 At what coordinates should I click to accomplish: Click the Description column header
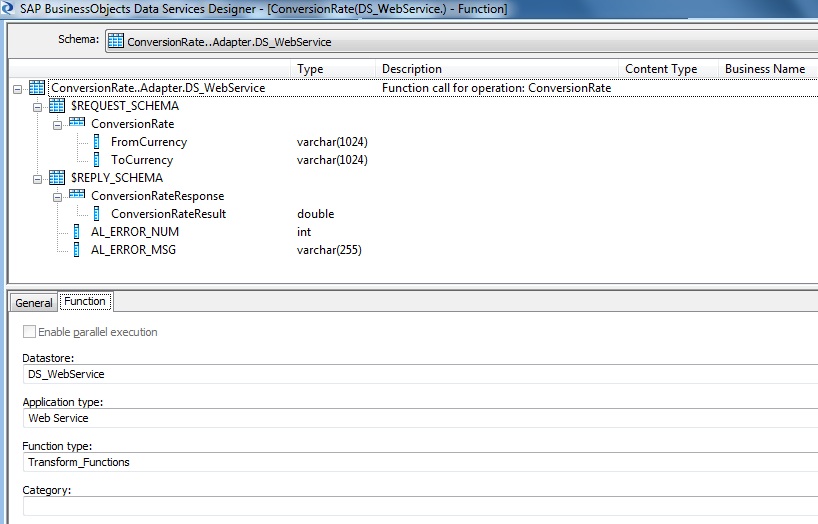click(x=497, y=69)
